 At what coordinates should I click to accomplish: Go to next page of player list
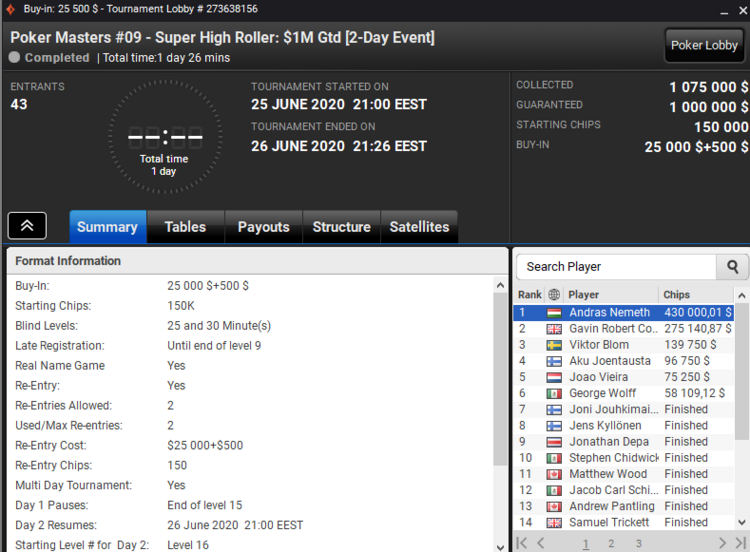tap(722, 543)
